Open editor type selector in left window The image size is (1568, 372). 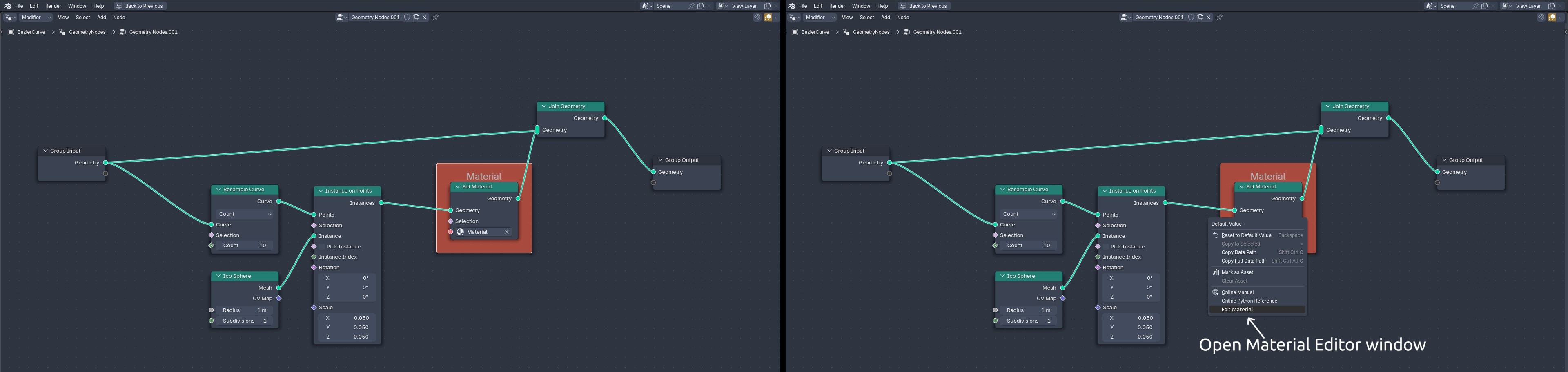pos(10,18)
